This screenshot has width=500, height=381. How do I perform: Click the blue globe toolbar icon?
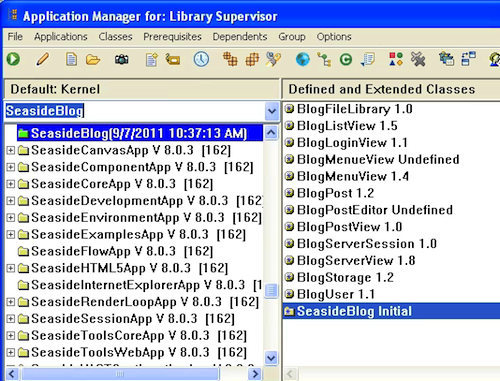click(303, 60)
